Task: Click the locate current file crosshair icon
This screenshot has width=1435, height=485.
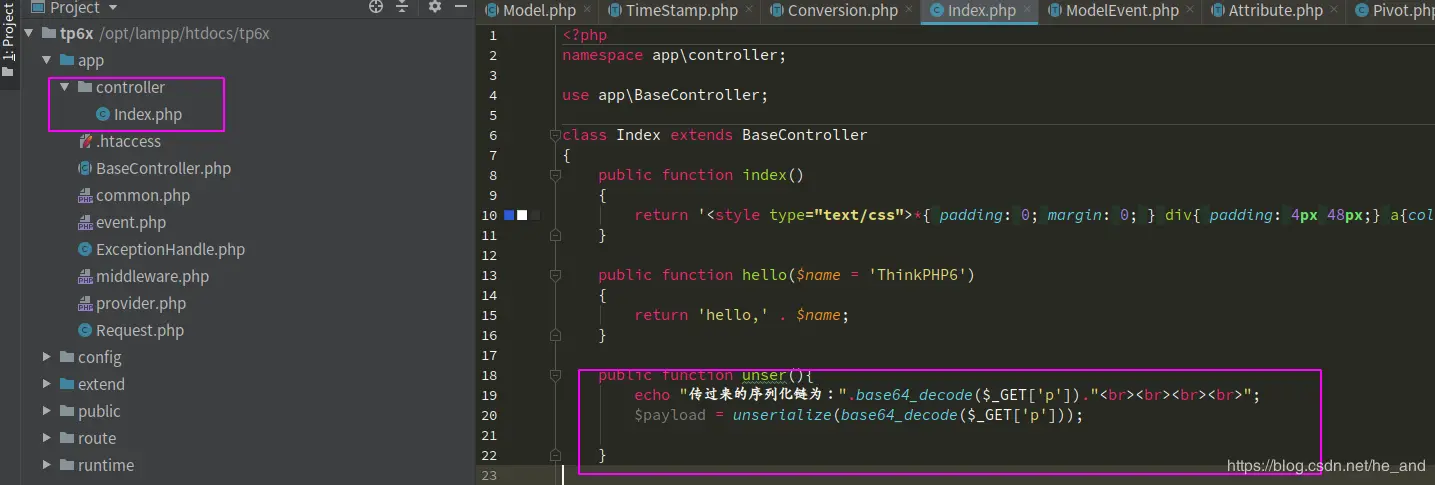Action: [376, 7]
